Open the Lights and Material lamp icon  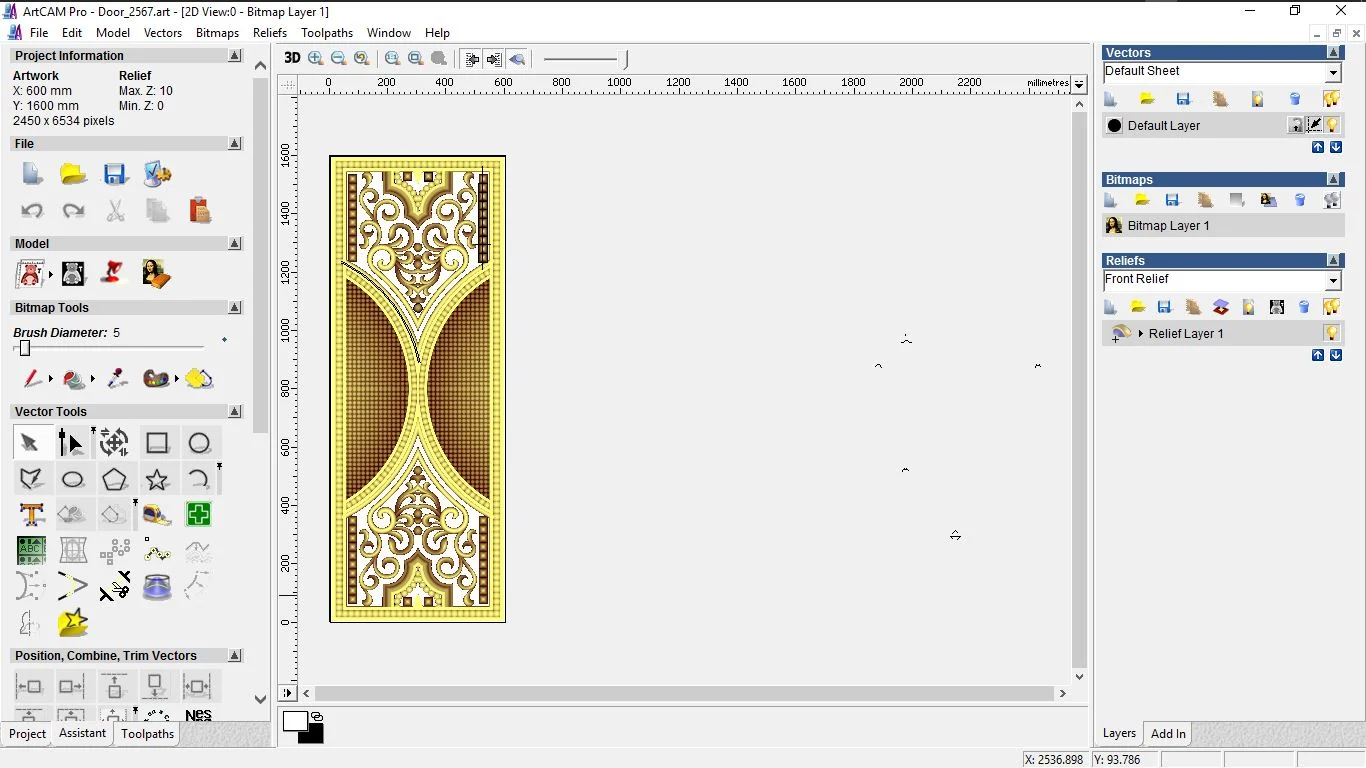pos(115,273)
